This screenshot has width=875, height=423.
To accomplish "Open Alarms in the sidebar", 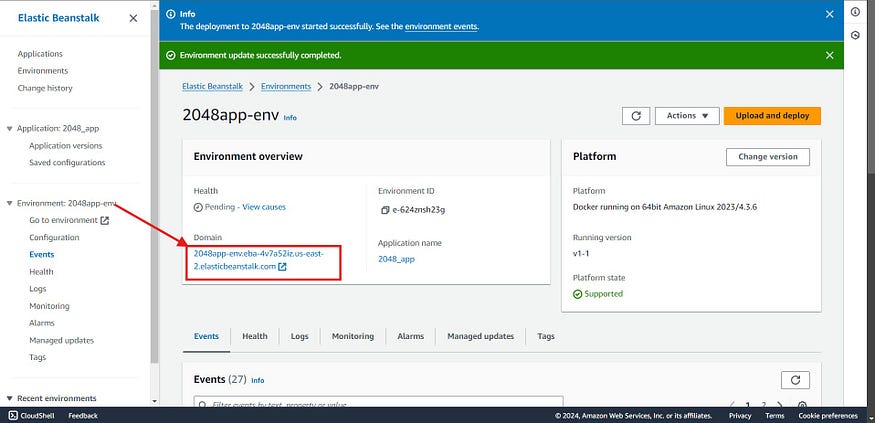I will (42, 323).
